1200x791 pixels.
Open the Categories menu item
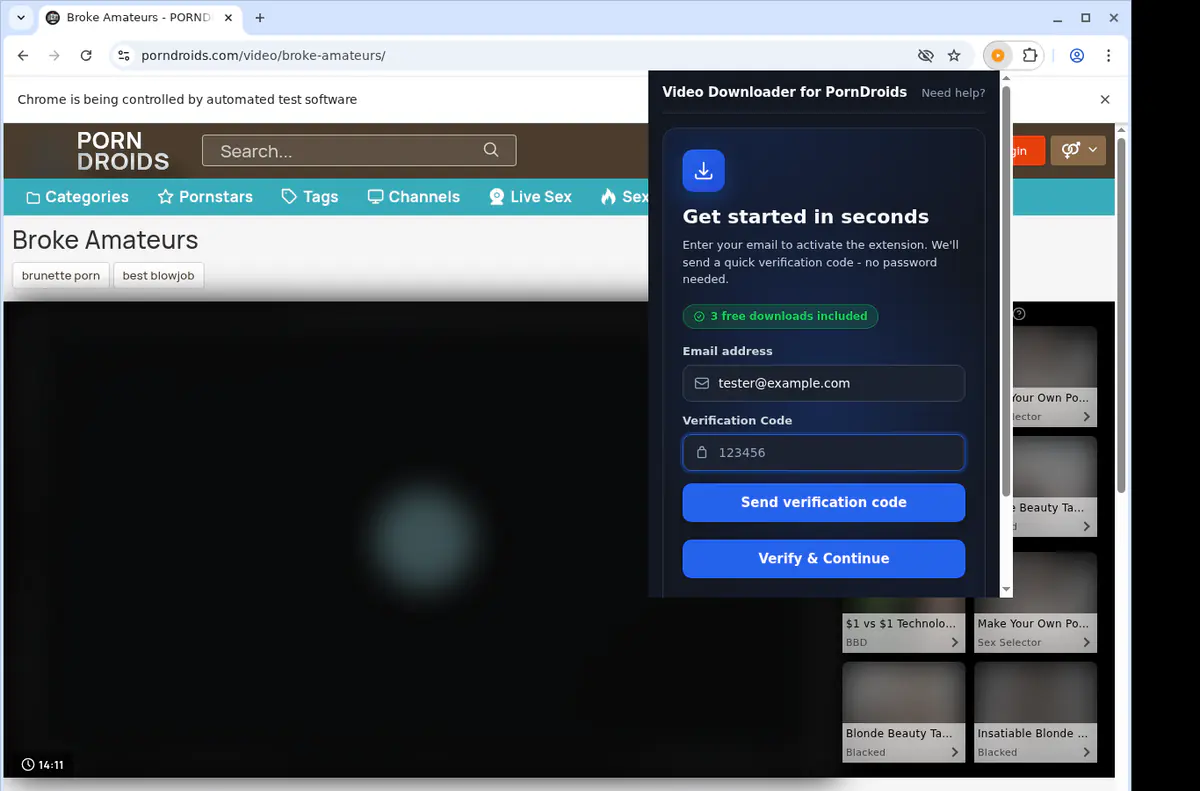pos(77,197)
